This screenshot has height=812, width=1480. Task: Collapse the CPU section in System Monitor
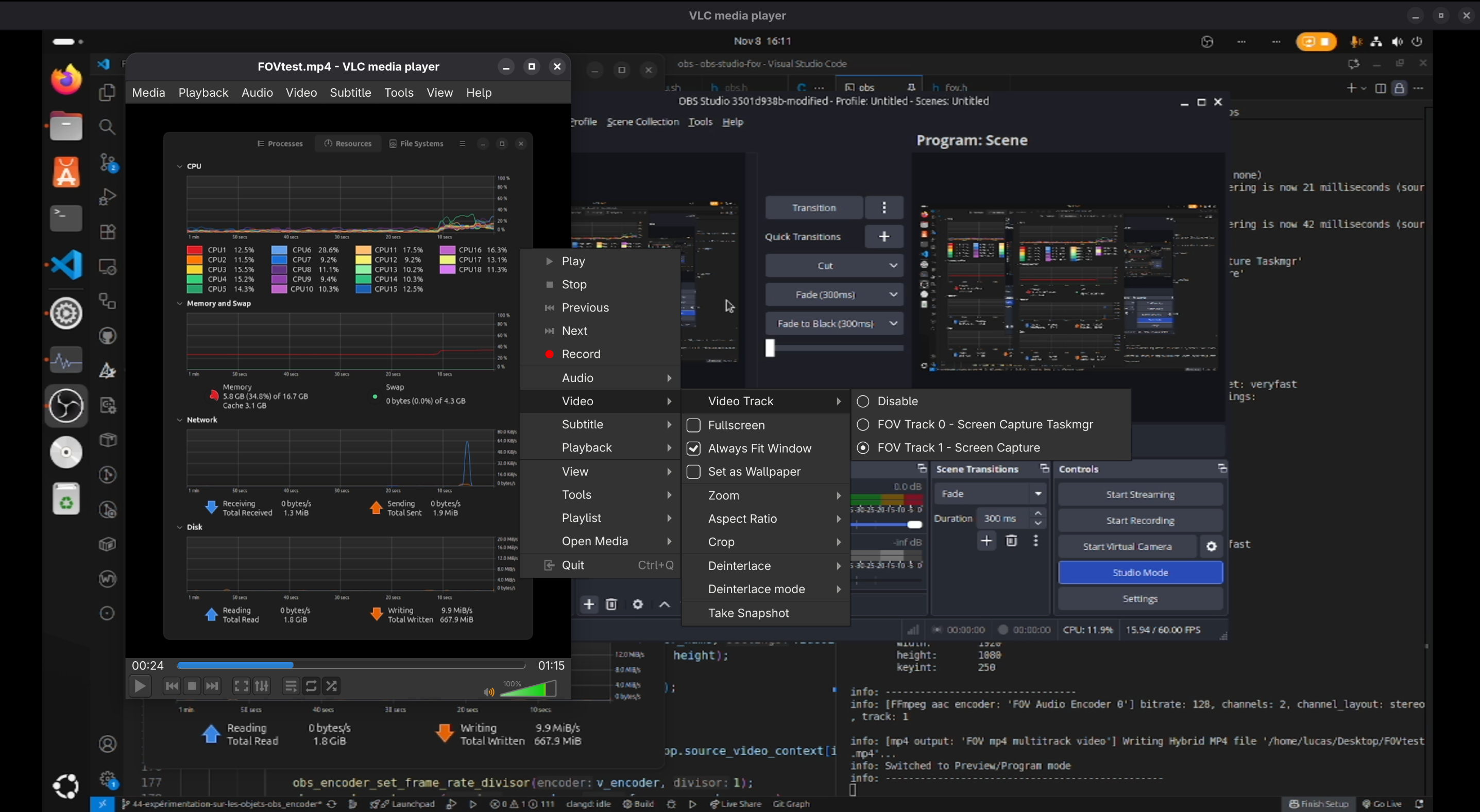(180, 166)
